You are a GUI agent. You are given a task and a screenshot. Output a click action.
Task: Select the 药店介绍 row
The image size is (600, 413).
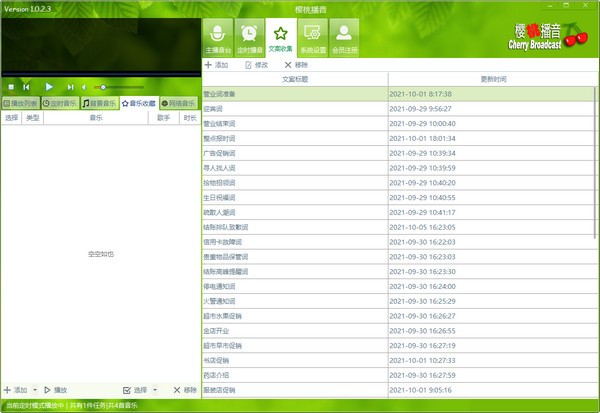click(399, 375)
